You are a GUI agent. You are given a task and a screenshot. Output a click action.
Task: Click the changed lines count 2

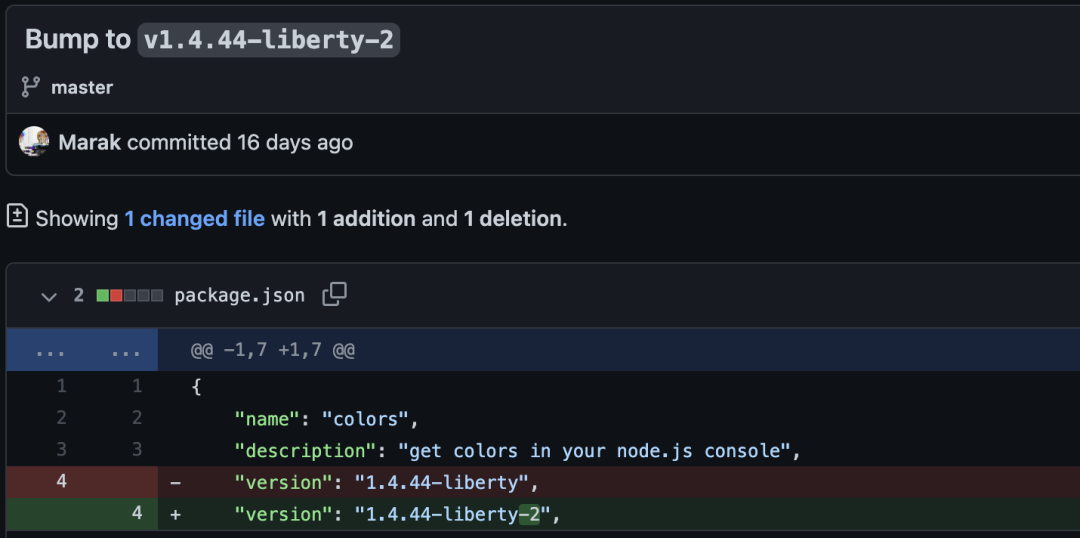[79, 296]
